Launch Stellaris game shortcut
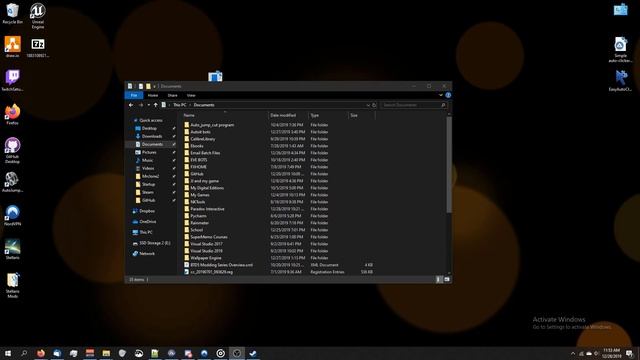Screen dimensions: 640x360 12,249
